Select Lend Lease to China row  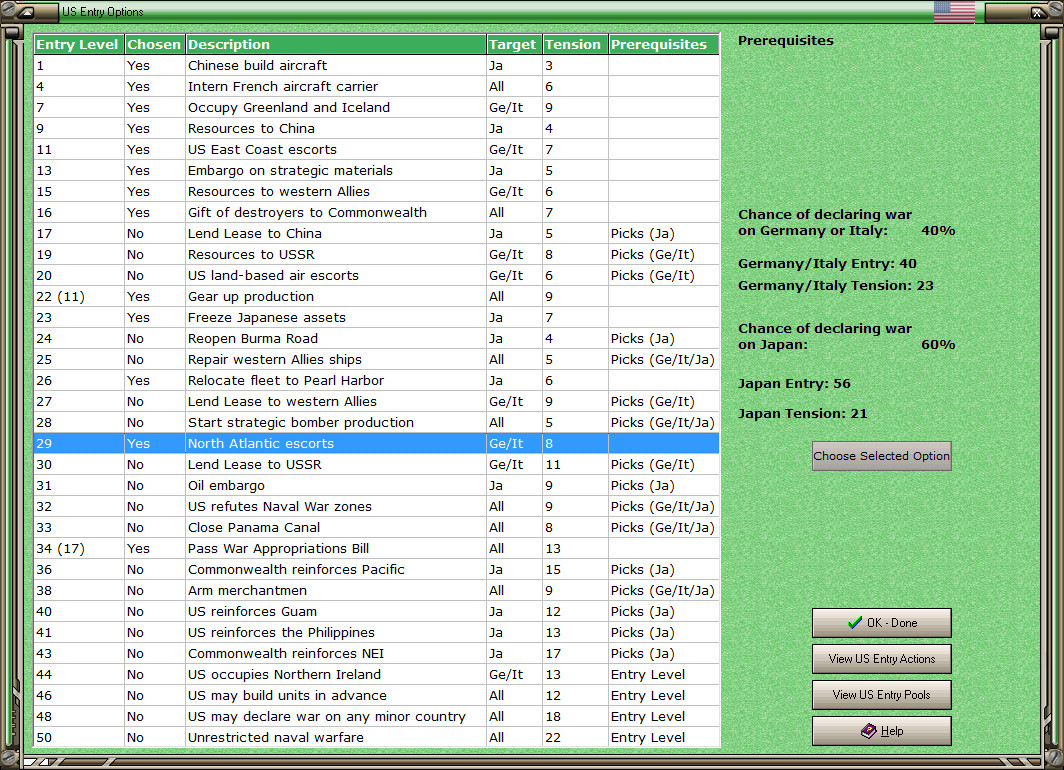(377, 233)
